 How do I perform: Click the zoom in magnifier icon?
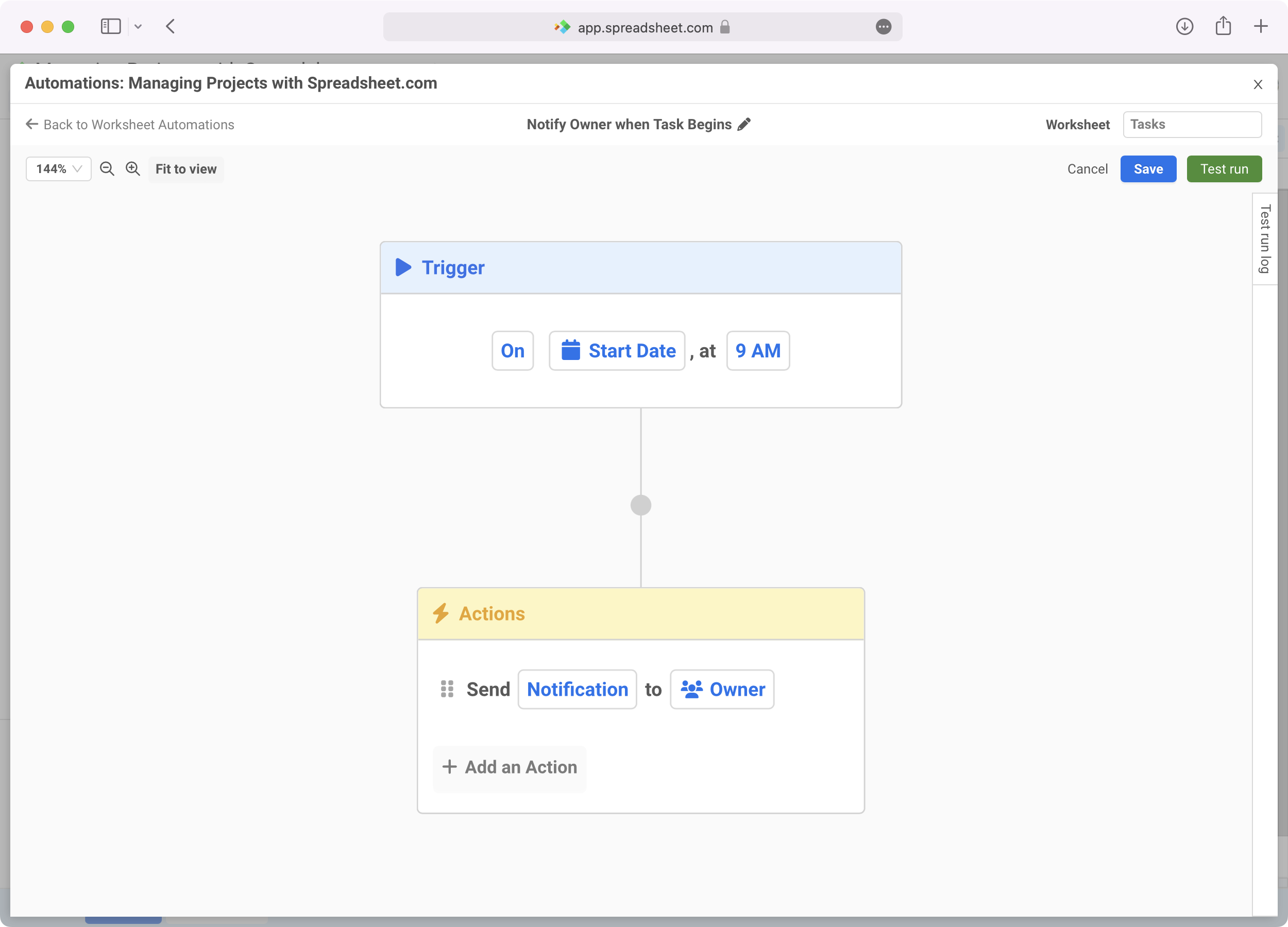(x=133, y=168)
